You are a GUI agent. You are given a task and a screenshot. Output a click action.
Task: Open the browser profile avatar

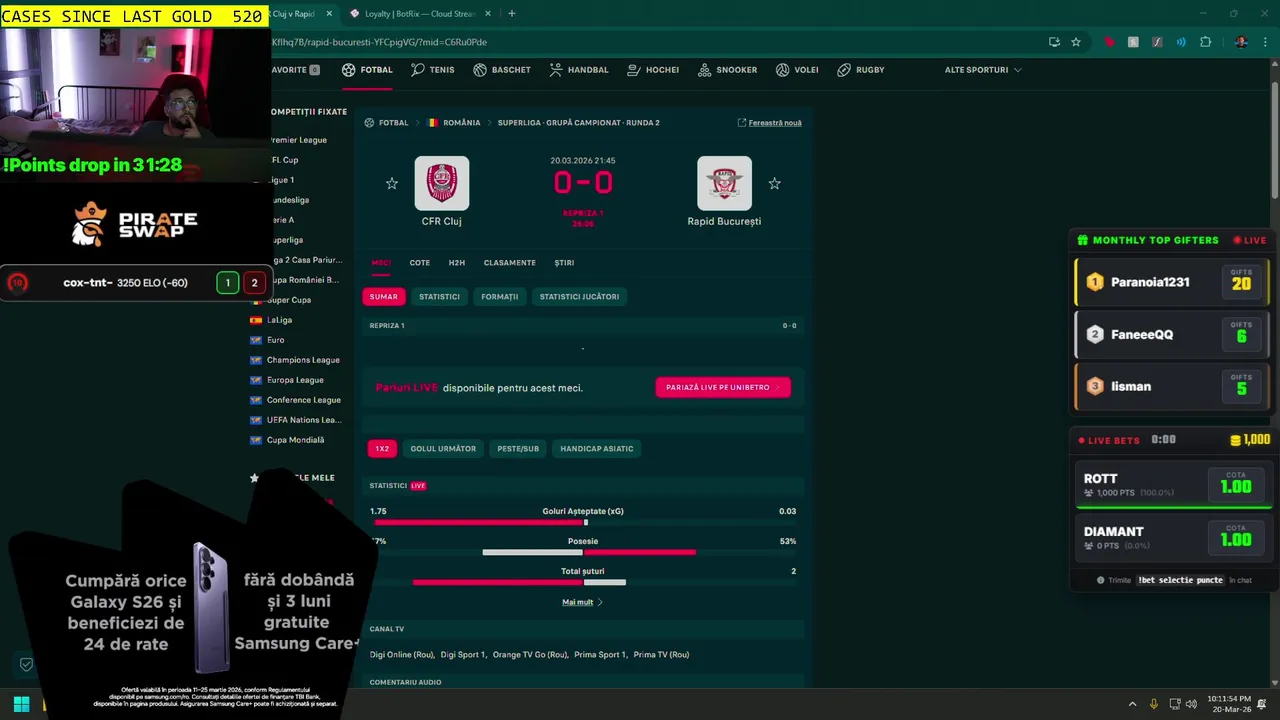pos(1241,42)
